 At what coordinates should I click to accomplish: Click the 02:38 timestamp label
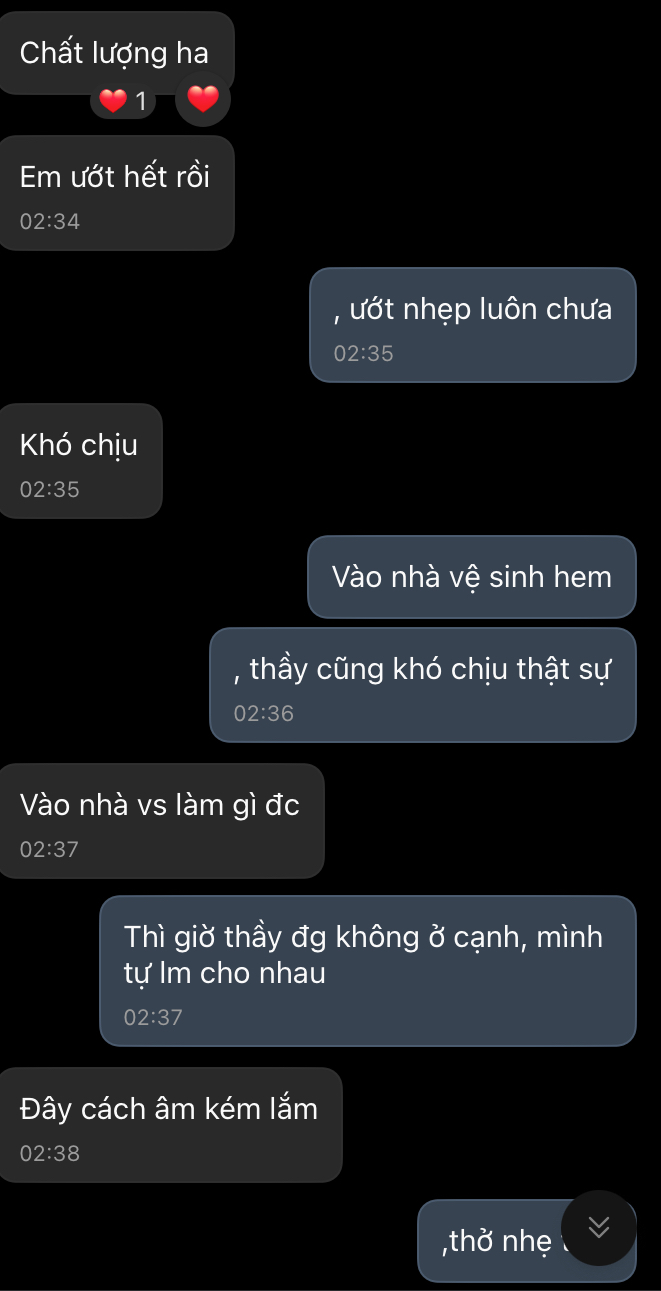pos(50,1153)
